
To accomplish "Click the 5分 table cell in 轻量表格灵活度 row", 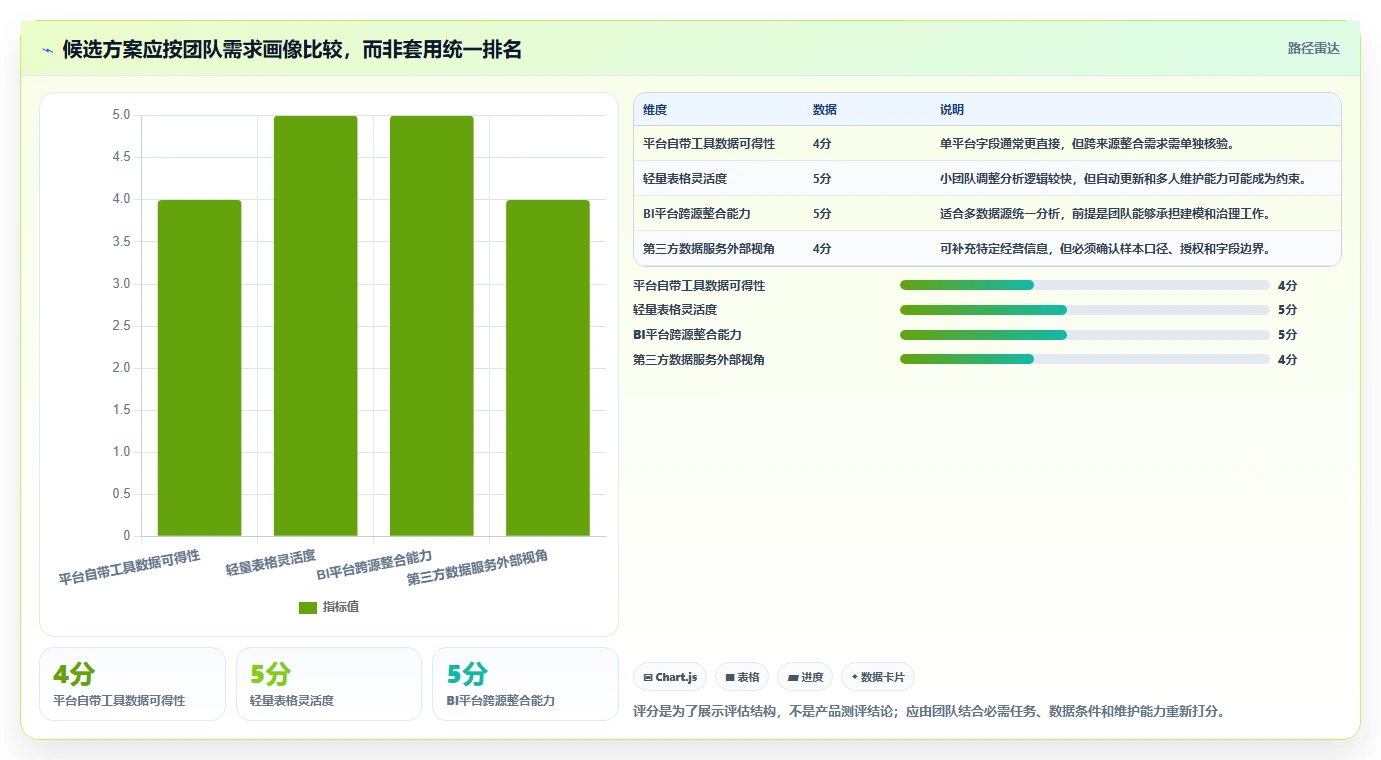I will point(822,178).
